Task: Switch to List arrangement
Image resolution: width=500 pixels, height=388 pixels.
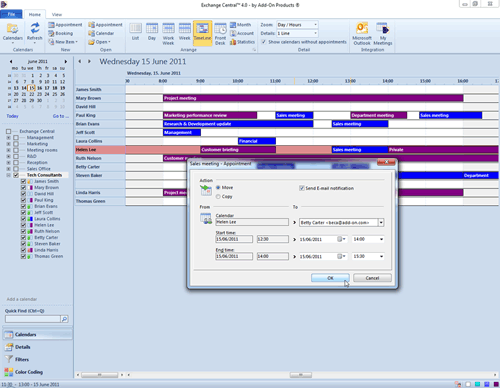Action: pos(135,32)
